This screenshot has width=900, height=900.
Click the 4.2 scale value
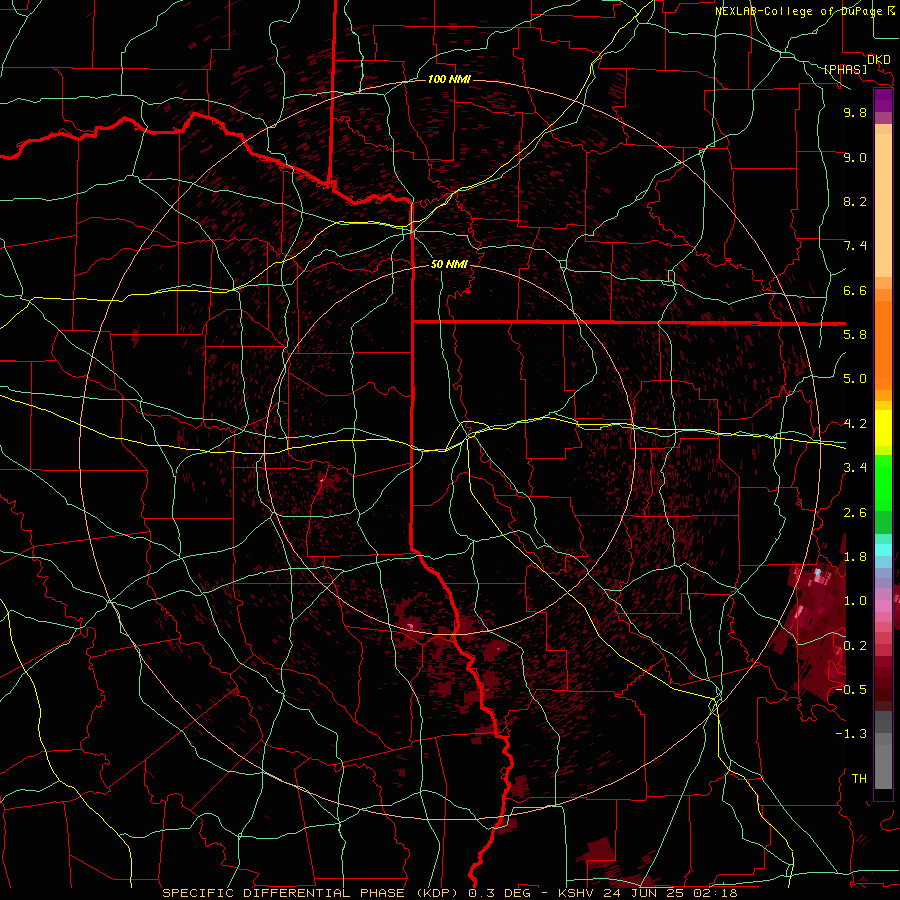click(855, 424)
